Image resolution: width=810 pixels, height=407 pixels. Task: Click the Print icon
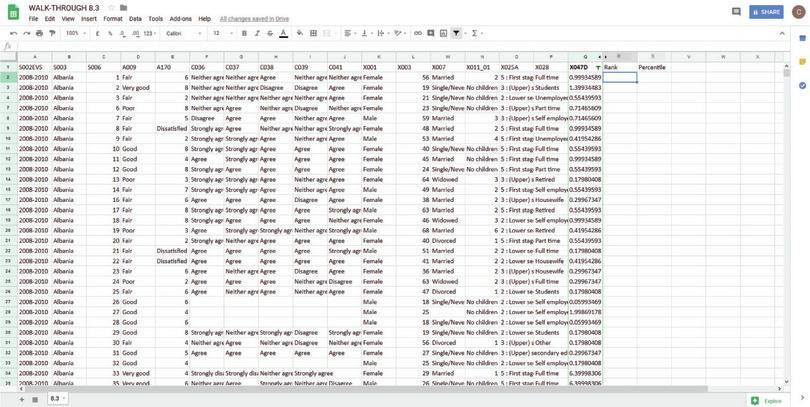coord(39,33)
